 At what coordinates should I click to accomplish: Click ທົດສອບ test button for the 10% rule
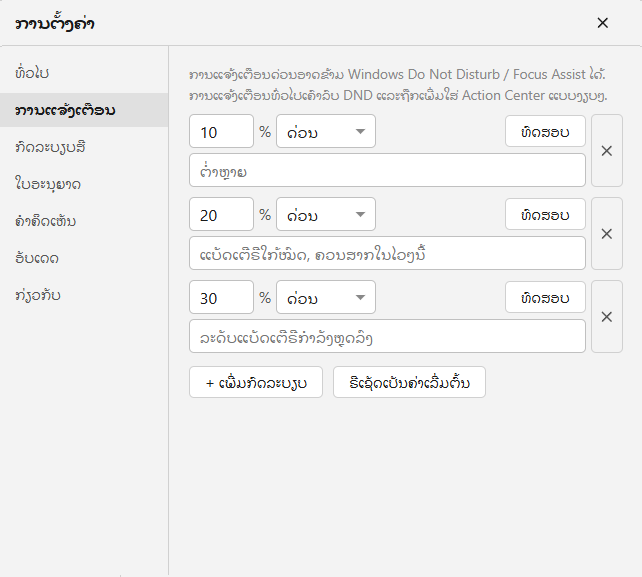[545, 131]
